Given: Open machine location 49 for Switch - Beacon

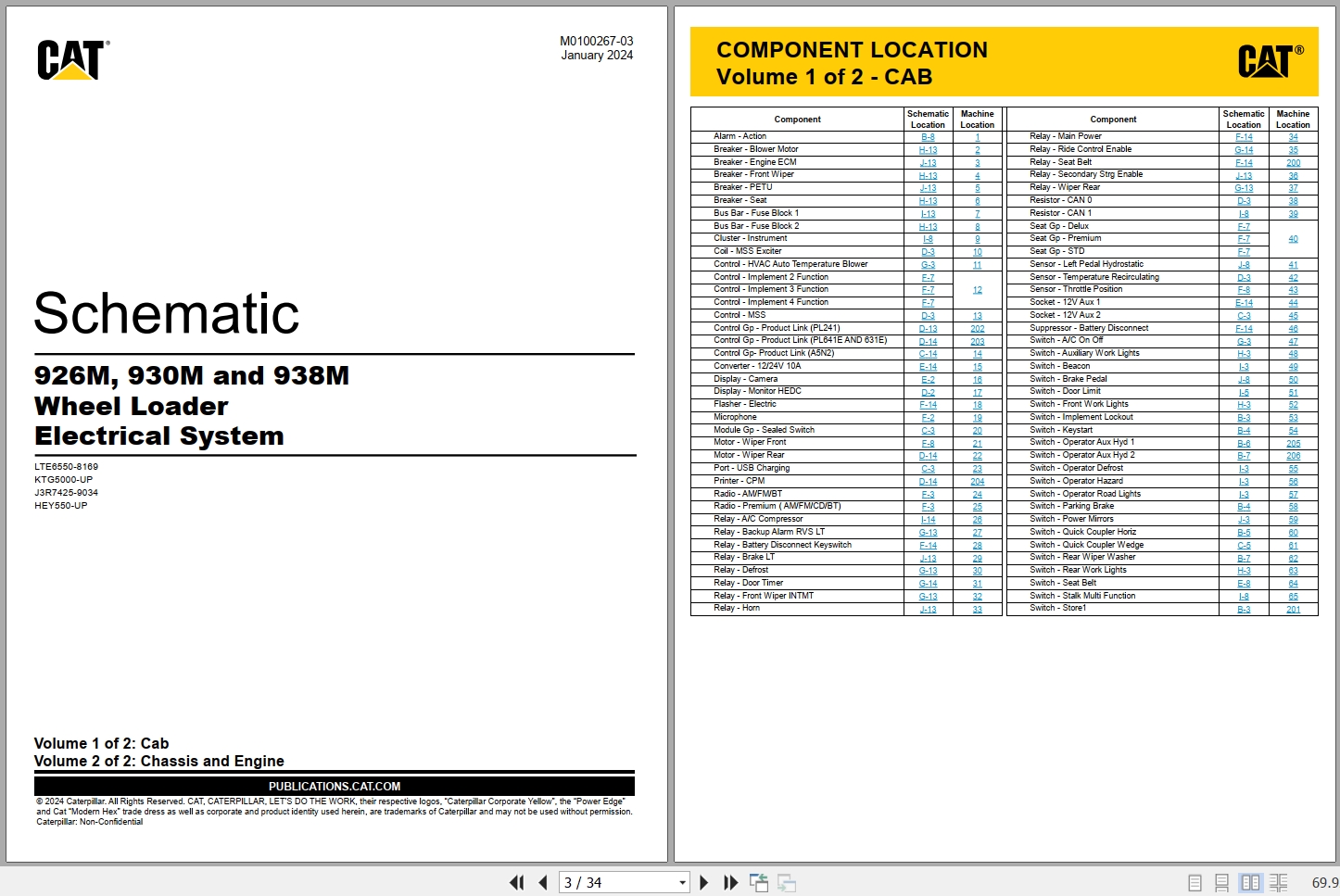Looking at the screenshot, I should [x=1293, y=367].
